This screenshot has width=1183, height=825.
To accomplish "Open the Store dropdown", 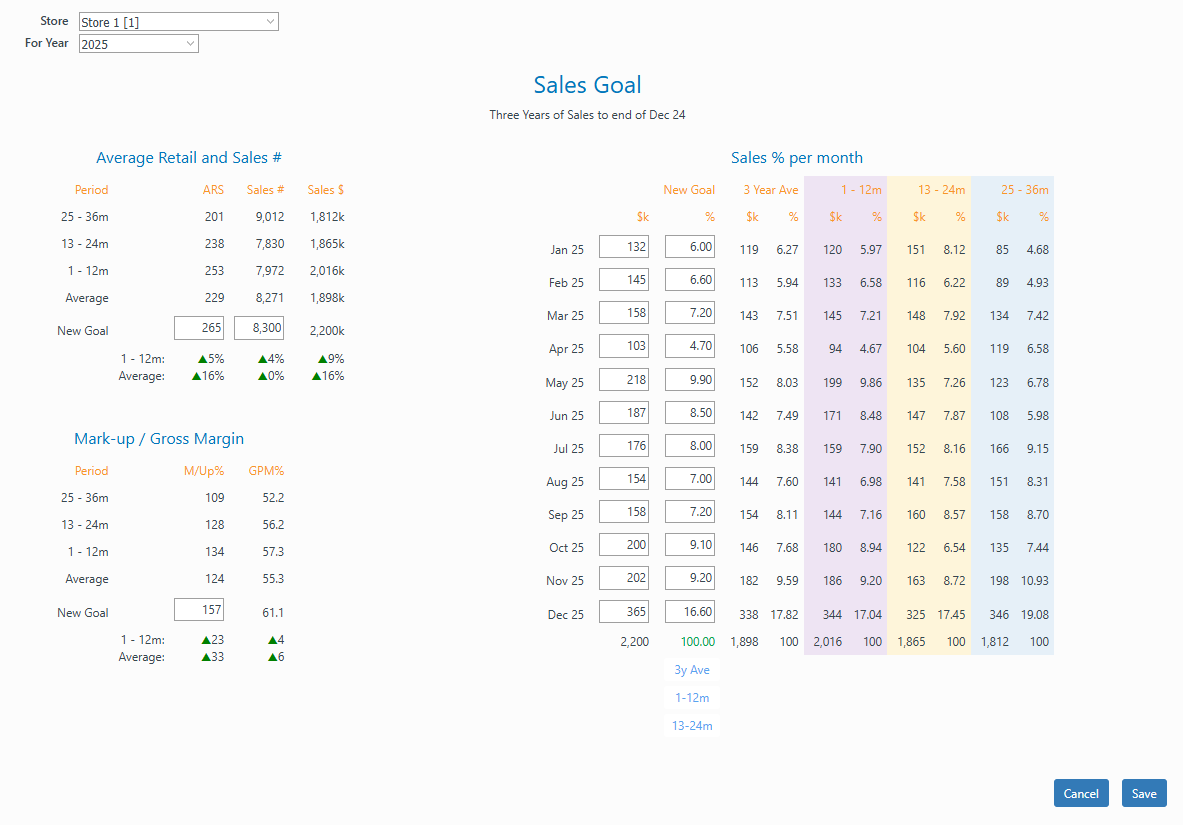I will pos(178,22).
